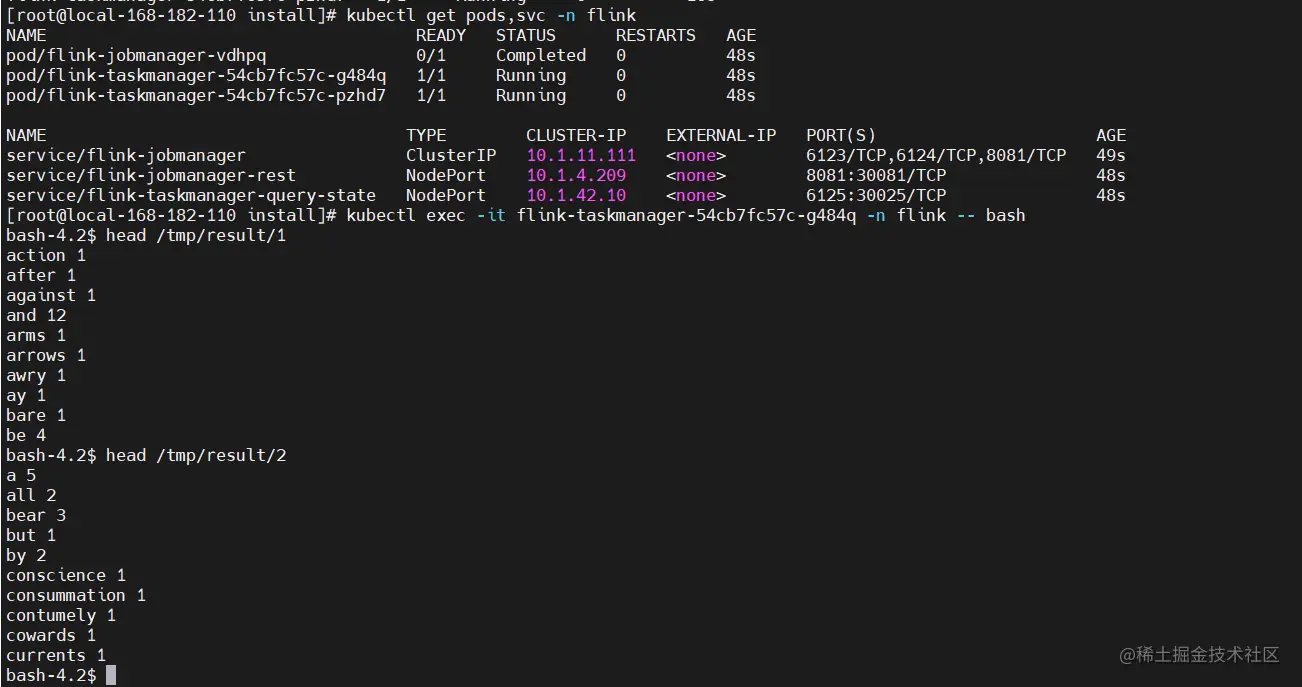Click the 'bare 1' output line
Viewport: 1302px width, 687px height.
(36, 416)
